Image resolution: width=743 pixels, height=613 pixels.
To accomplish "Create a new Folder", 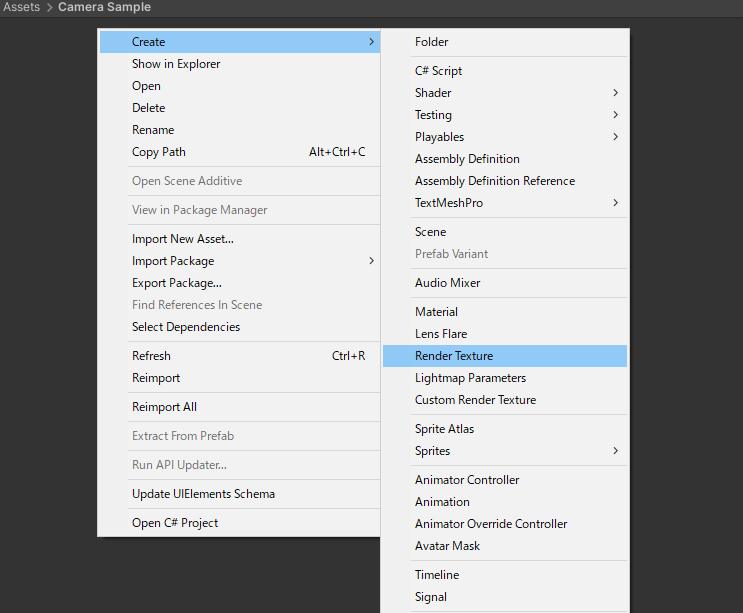I will (505, 42).
